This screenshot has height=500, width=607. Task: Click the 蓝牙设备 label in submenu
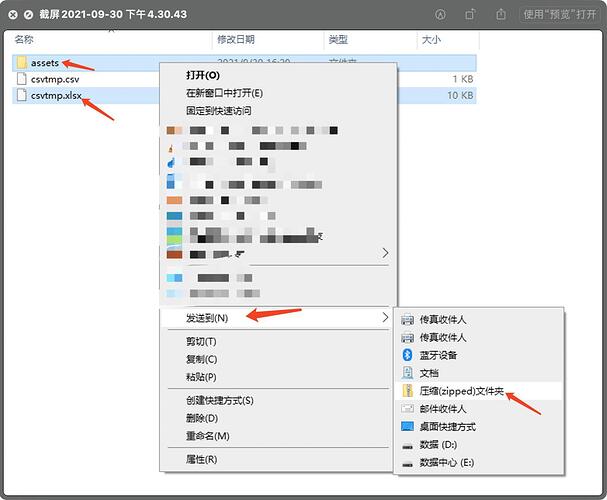438,355
